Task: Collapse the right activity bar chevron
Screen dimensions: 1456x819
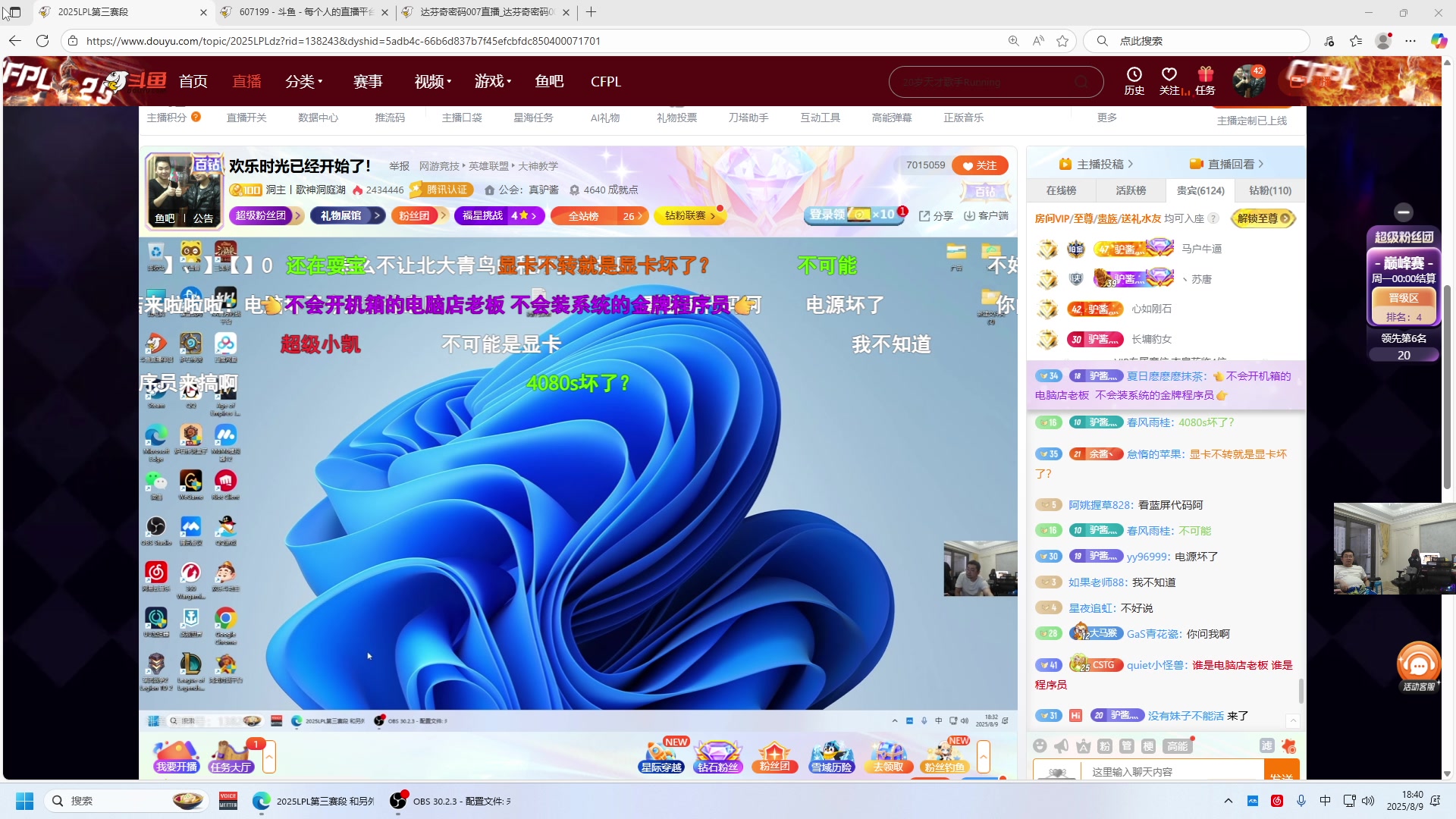Action: coord(984,757)
